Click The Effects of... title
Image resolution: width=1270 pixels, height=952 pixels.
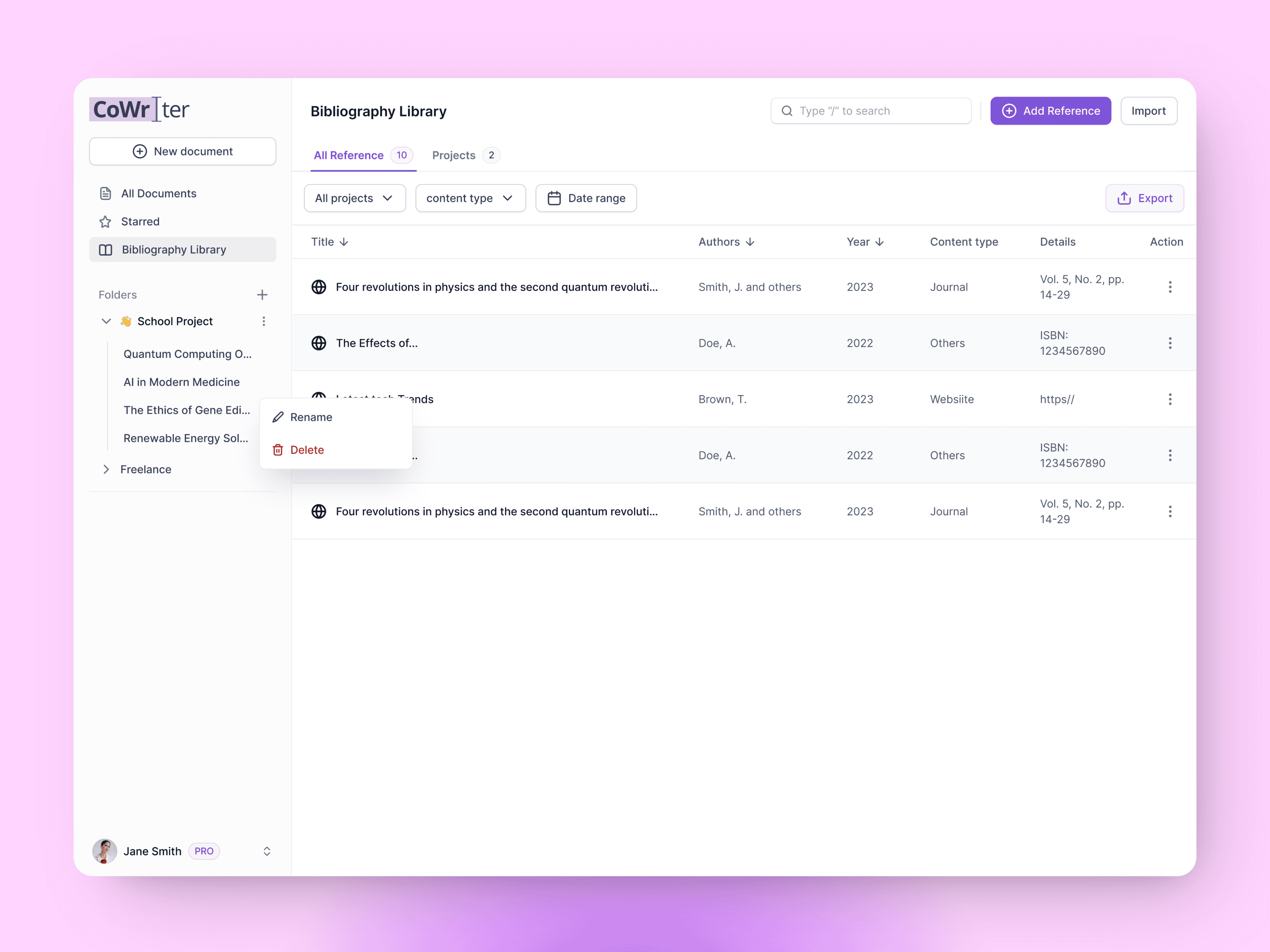pos(377,343)
